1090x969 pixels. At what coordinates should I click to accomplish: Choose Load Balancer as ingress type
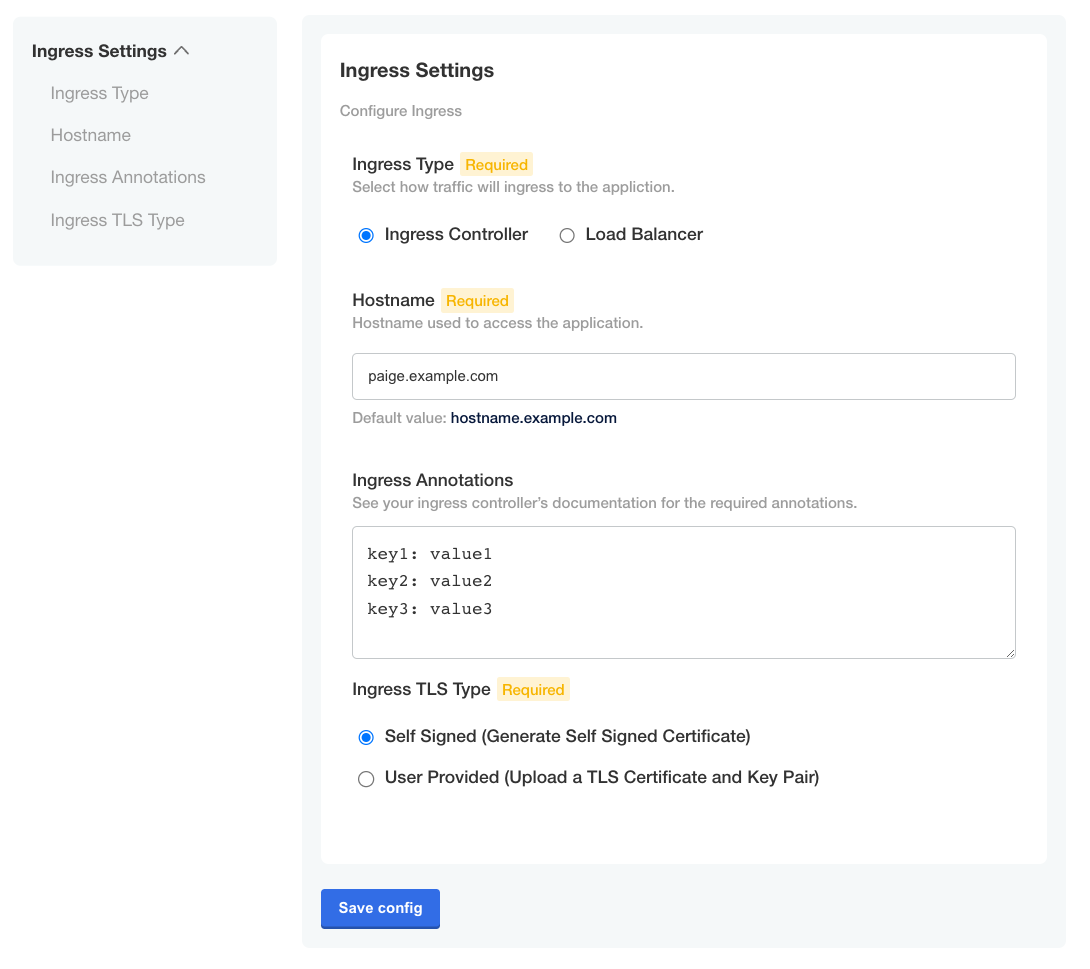point(567,235)
